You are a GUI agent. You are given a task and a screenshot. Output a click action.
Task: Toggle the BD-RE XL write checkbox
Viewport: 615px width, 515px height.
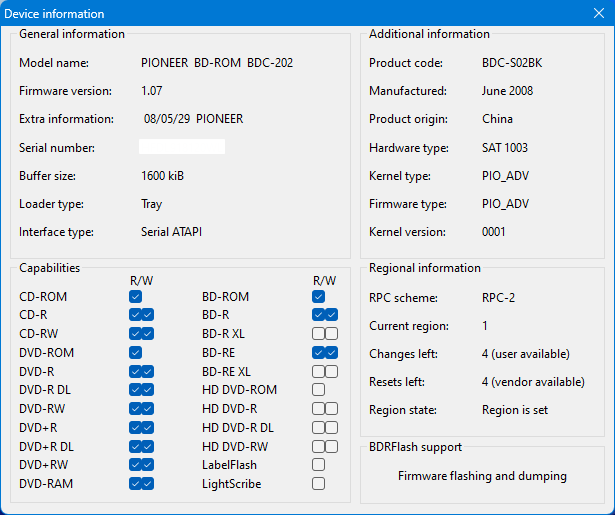pos(331,371)
